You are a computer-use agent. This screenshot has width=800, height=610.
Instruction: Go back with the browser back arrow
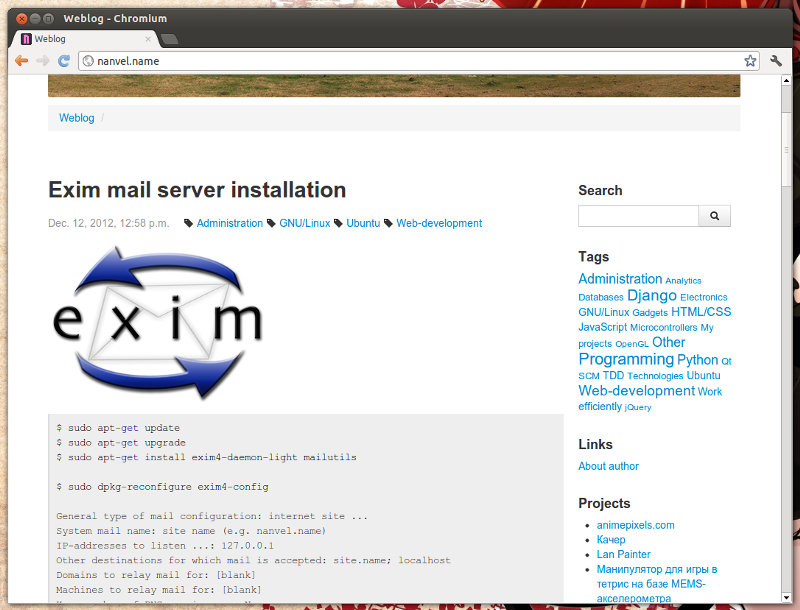tap(21, 61)
